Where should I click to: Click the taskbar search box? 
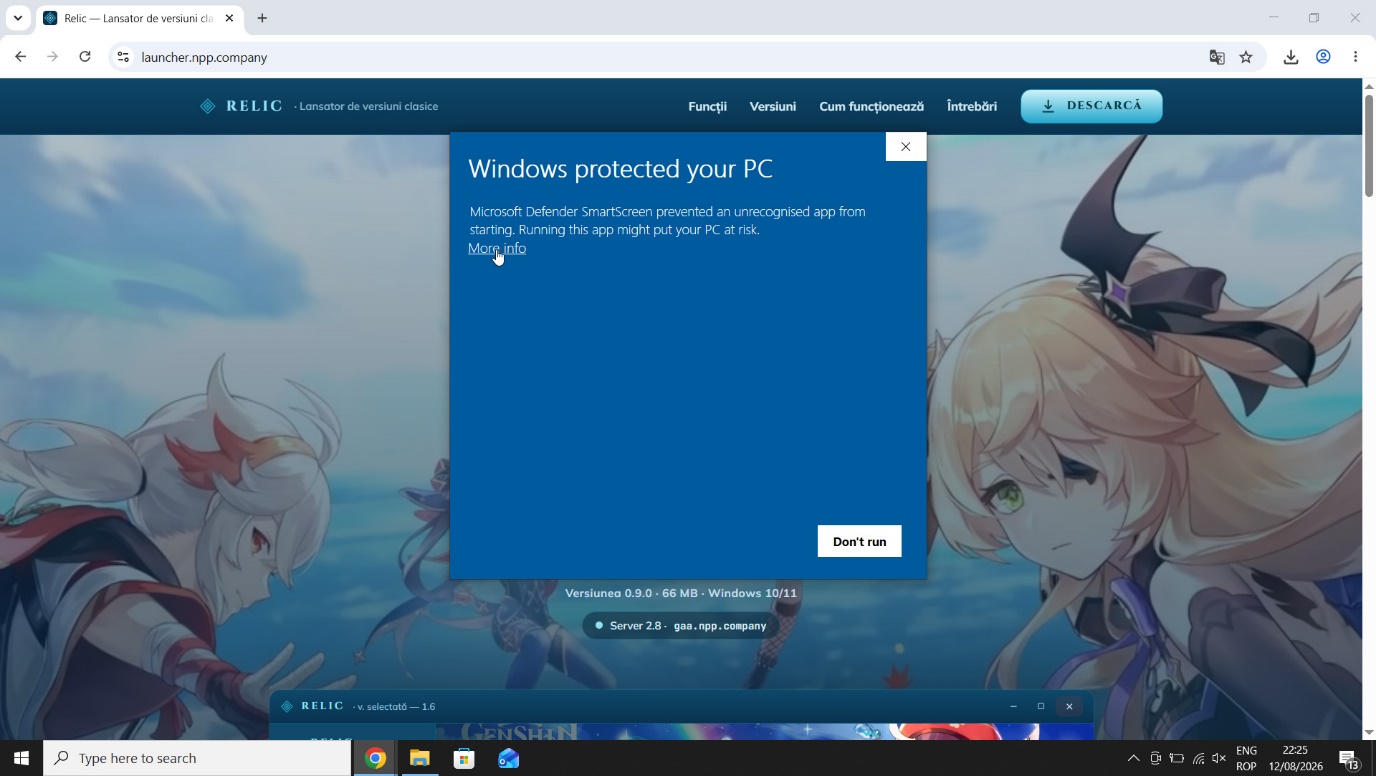pyautogui.click(x=197, y=758)
